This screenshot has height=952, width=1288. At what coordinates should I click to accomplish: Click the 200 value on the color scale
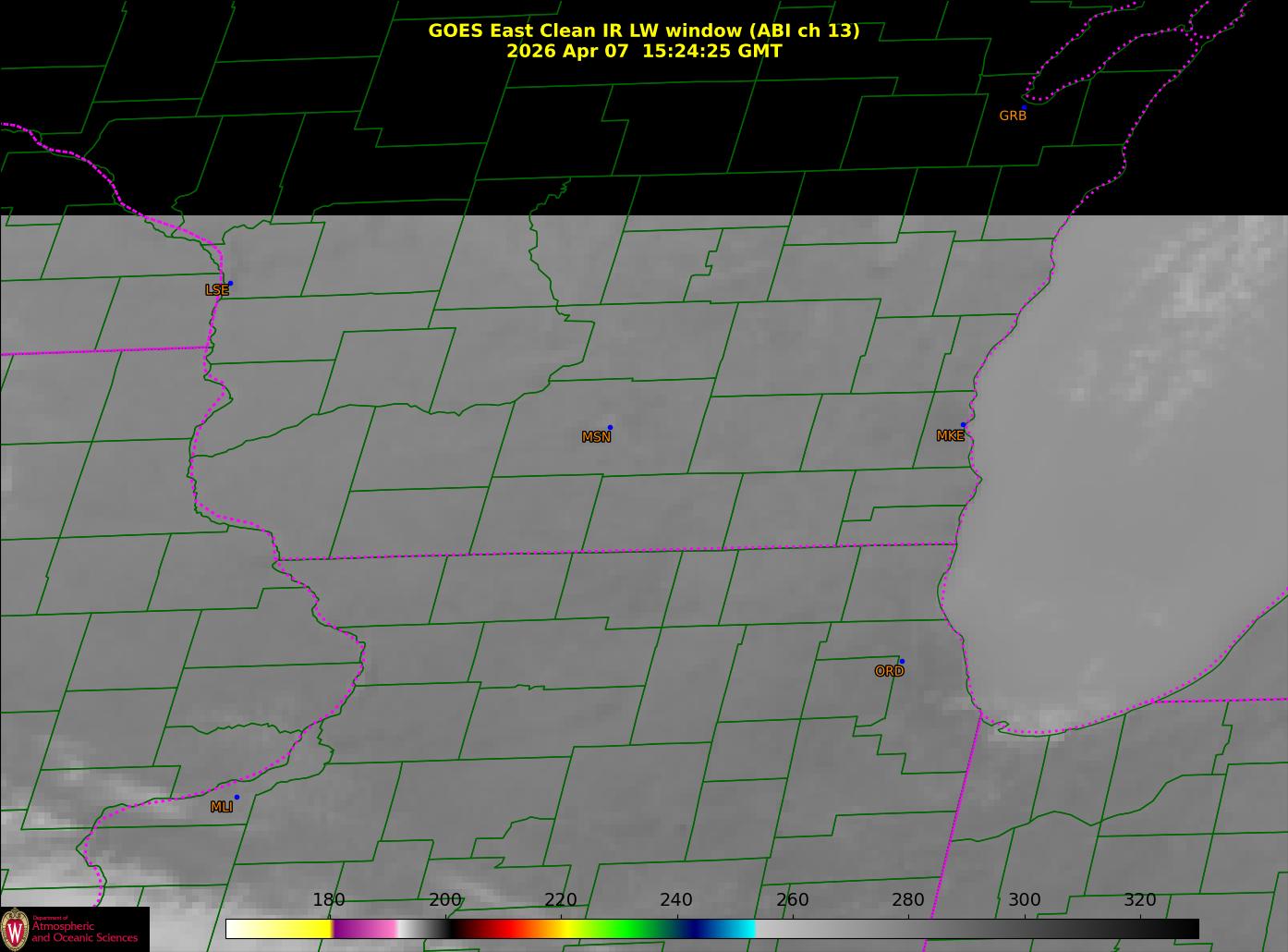445,900
